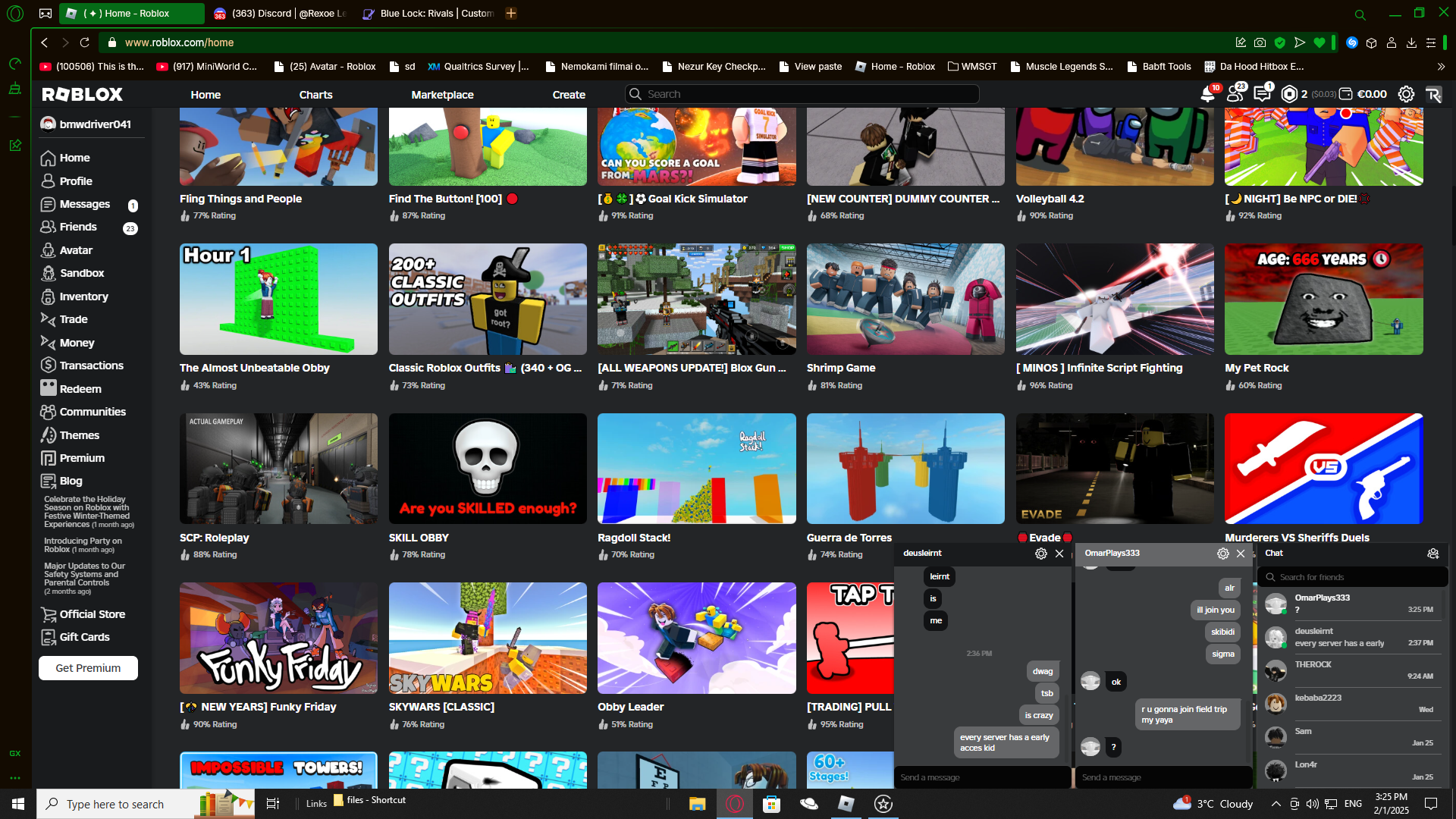Image resolution: width=1456 pixels, height=819 pixels.
Task: Open Avatar in the left sidebar
Action: pos(76,250)
